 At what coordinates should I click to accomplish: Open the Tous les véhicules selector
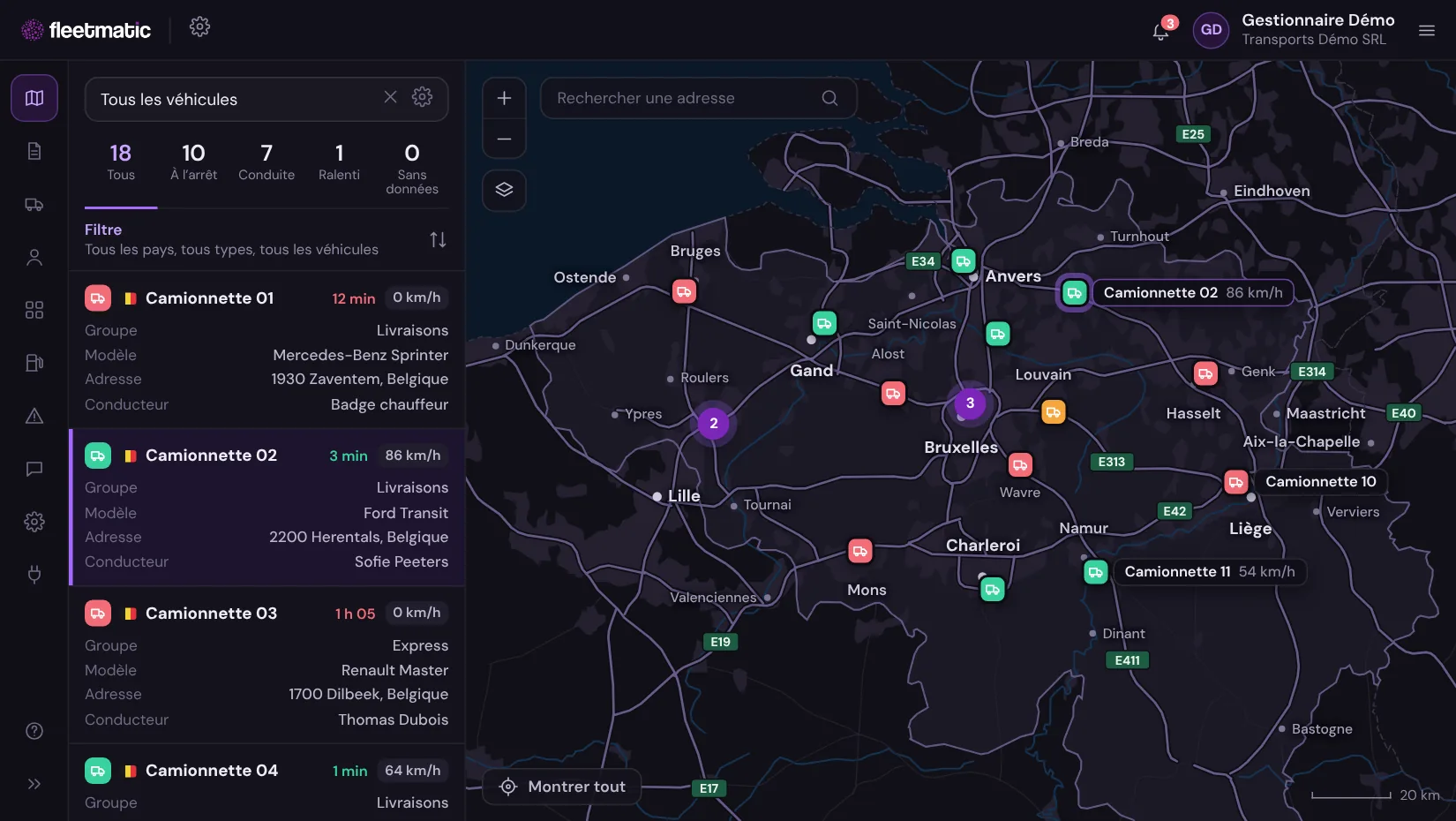(266, 99)
